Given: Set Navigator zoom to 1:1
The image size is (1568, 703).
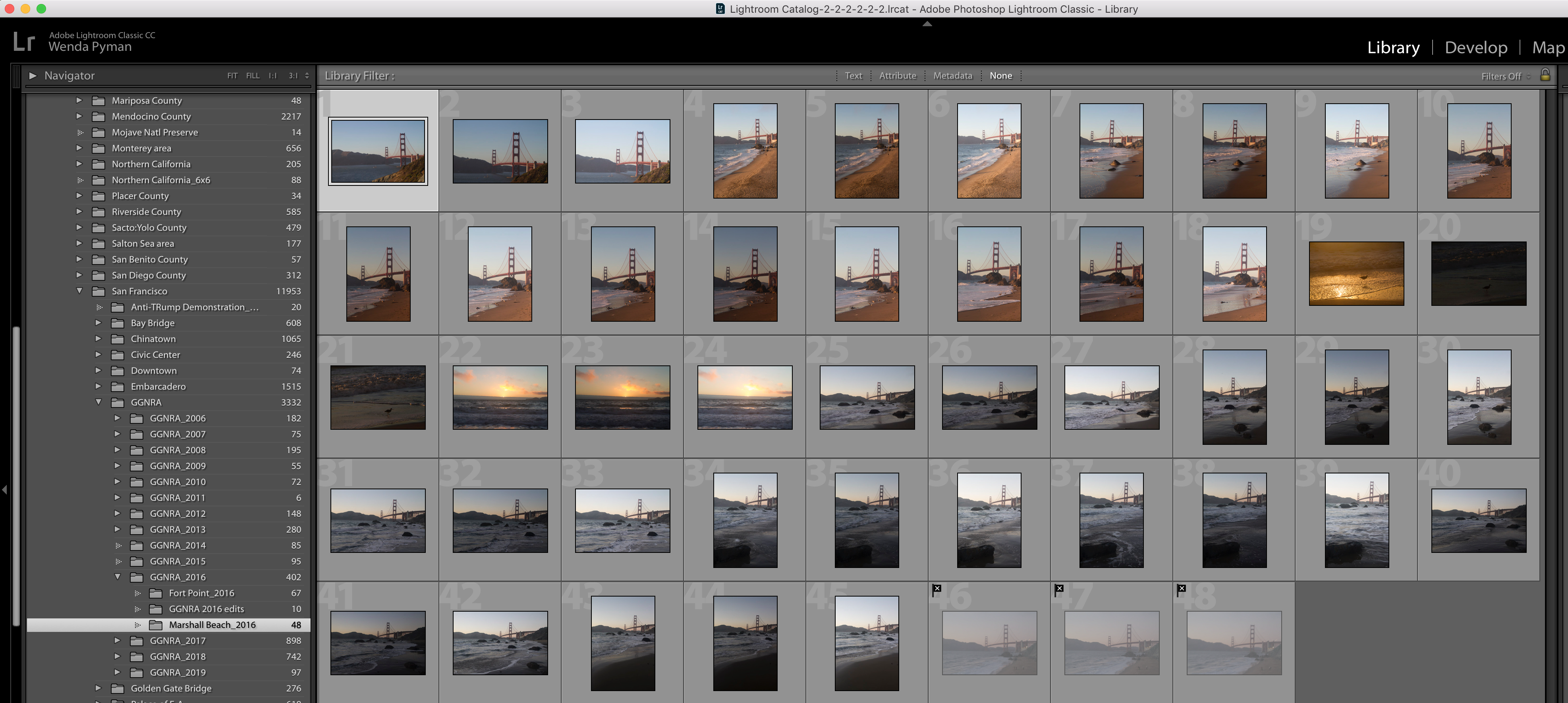Looking at the screenshot, I should pyautogui.click(x=273, y=76).
